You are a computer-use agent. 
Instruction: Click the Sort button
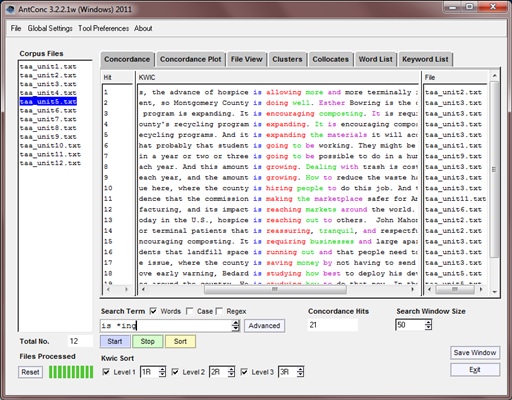[180, 341]
